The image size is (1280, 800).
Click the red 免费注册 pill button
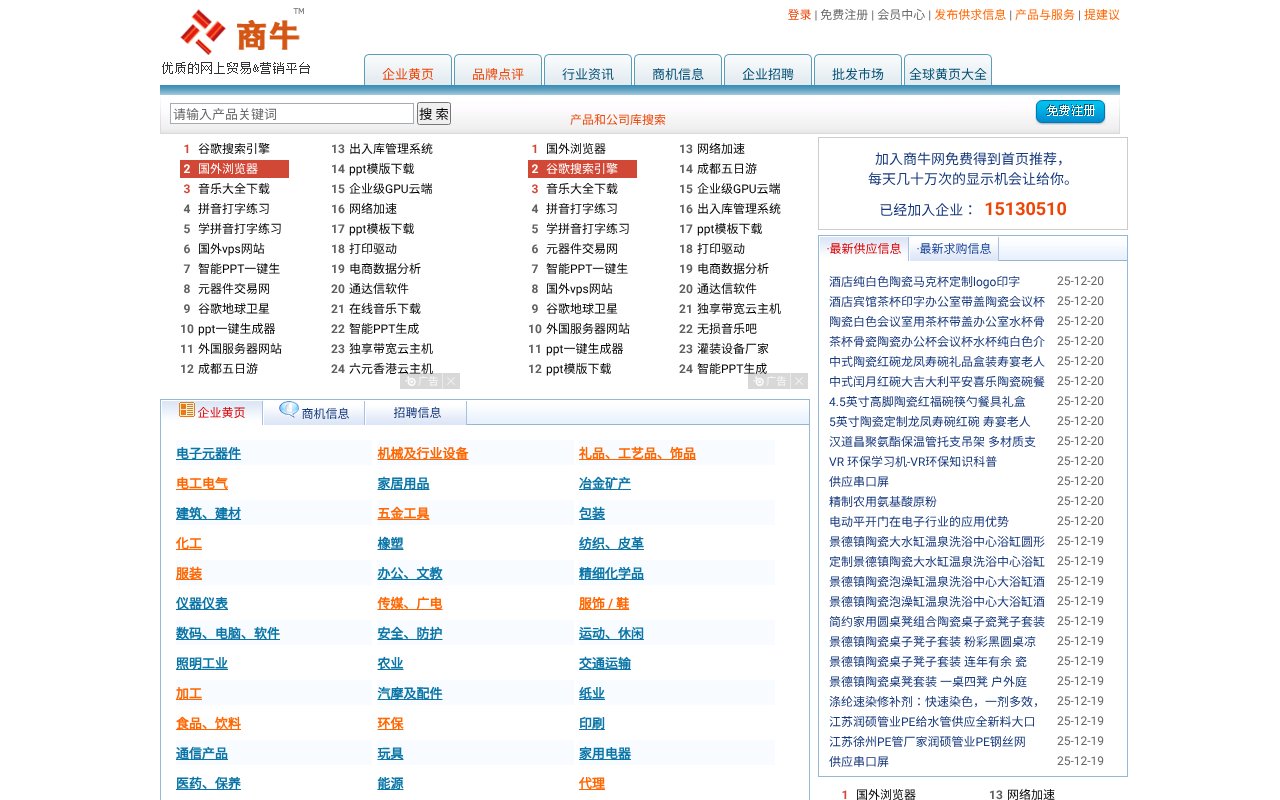1069,112
